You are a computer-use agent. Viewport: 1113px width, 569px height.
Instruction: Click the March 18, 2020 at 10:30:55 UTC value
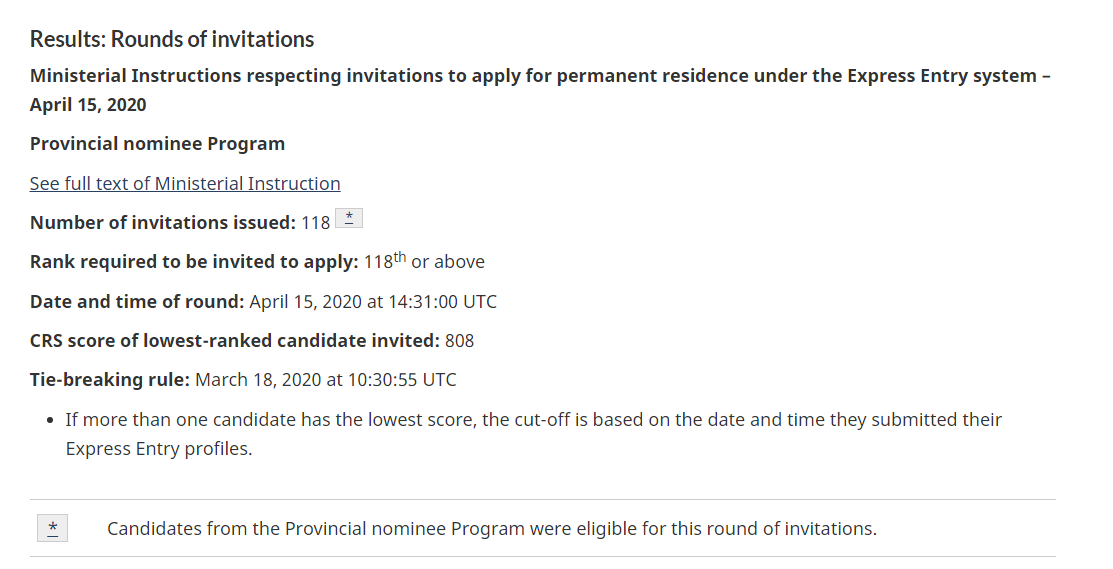326,380
